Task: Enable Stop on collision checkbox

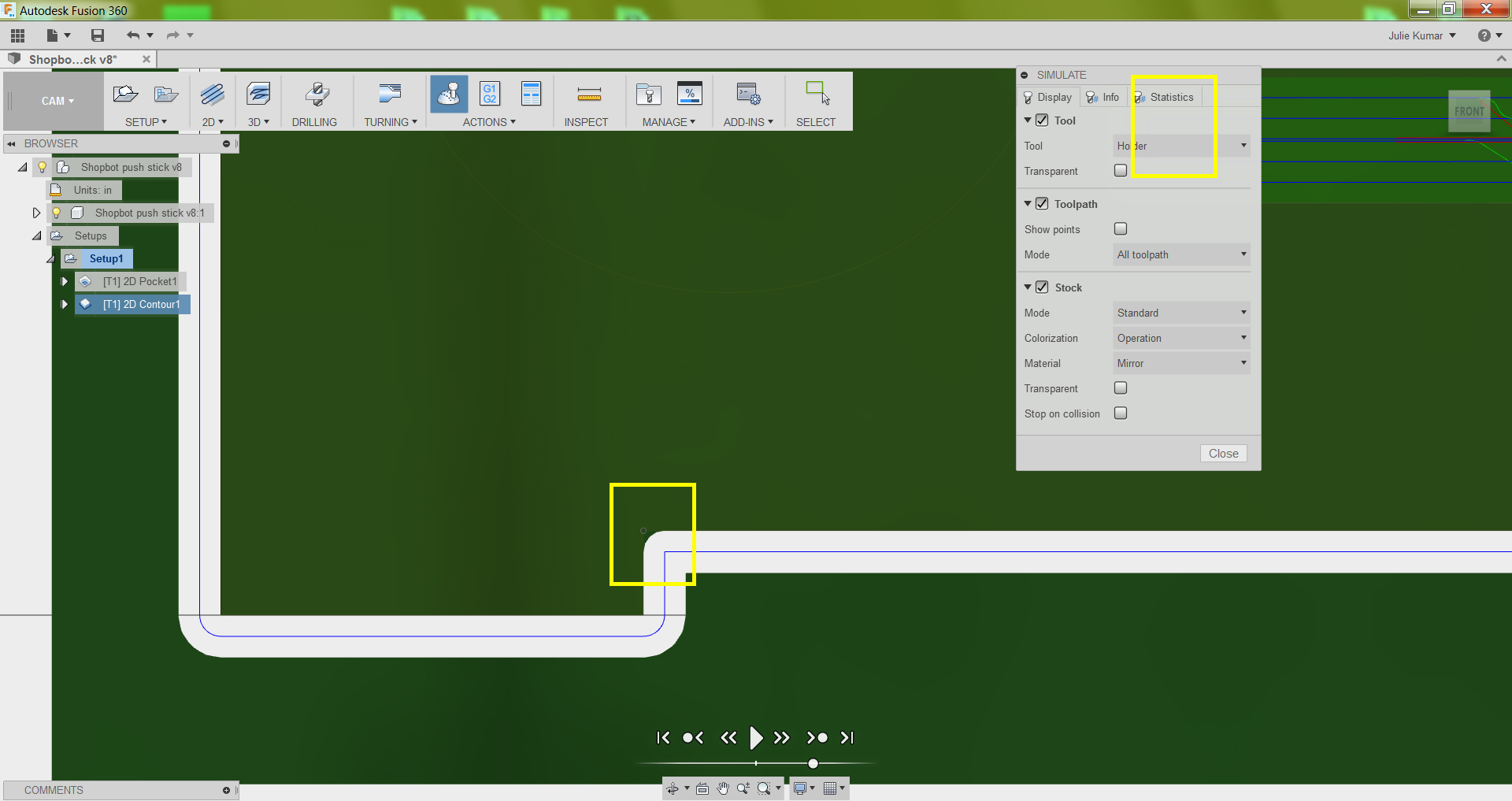Action: tap(1121, 413)
